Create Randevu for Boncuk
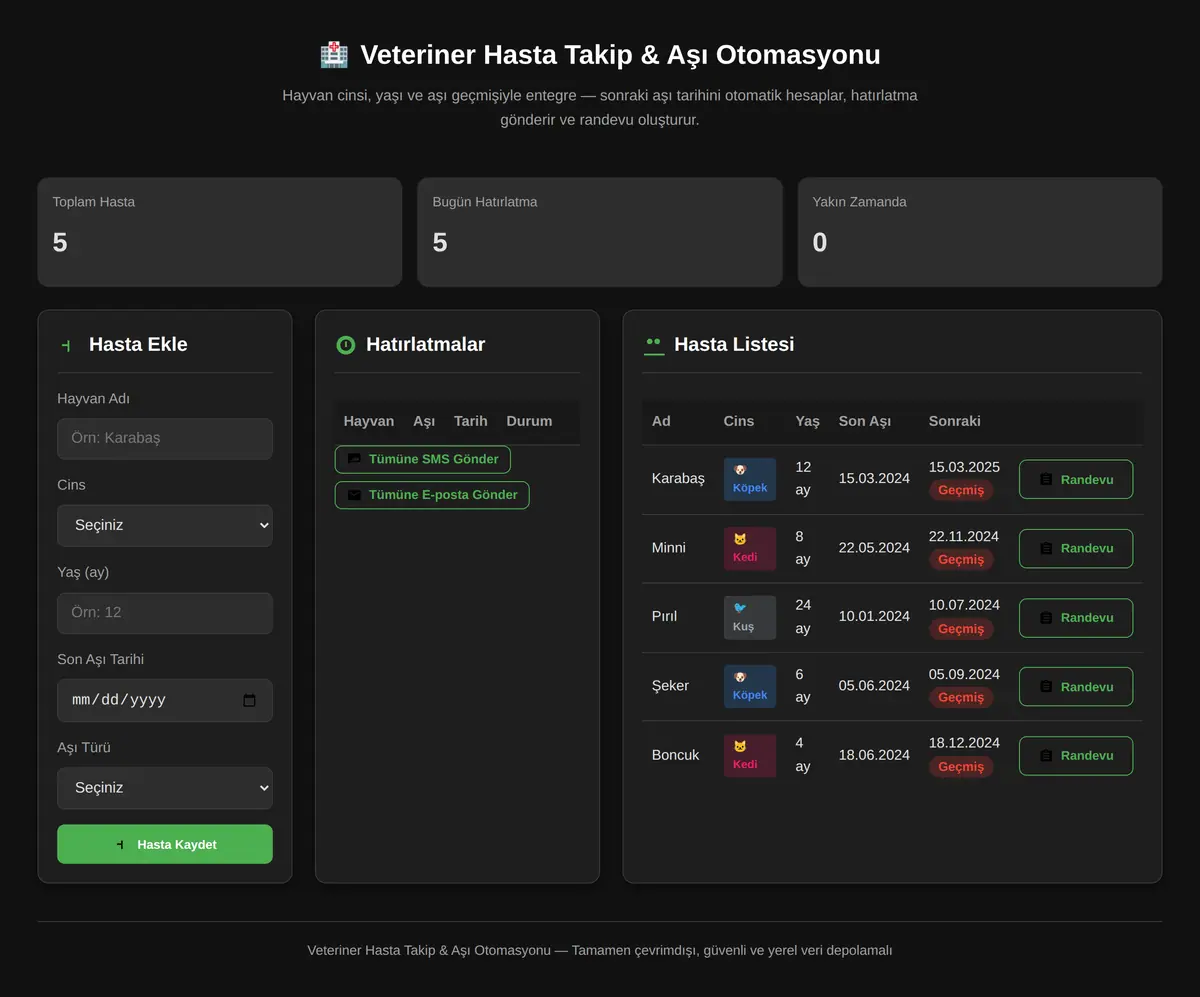 click(1076, 756)
